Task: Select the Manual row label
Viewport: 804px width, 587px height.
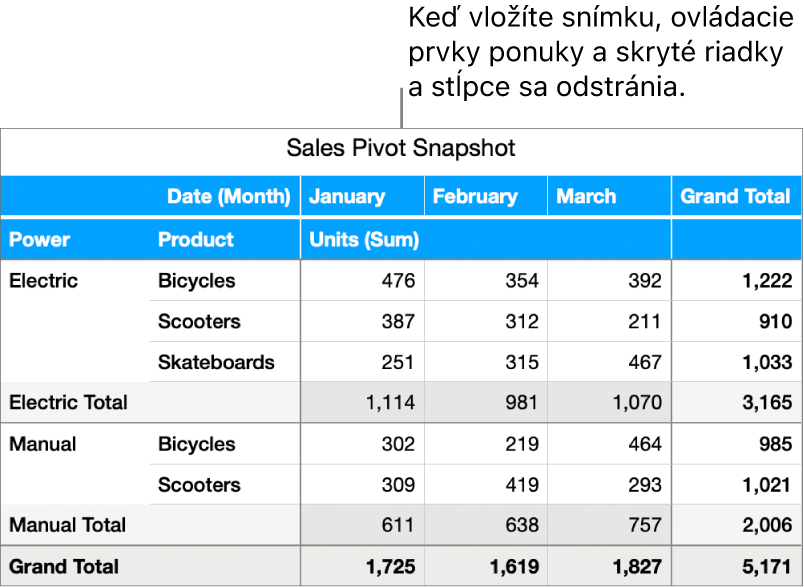Action: 38,444
